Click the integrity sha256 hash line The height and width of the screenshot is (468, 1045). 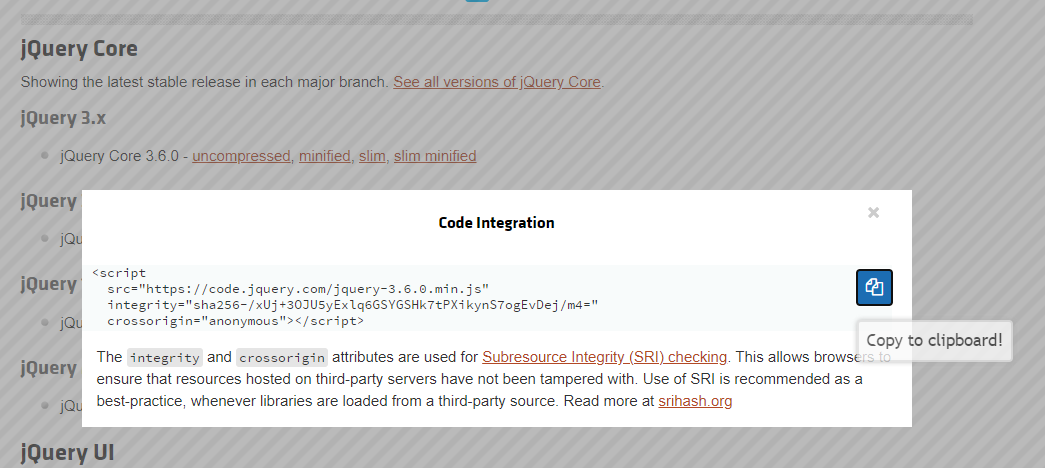353,305
